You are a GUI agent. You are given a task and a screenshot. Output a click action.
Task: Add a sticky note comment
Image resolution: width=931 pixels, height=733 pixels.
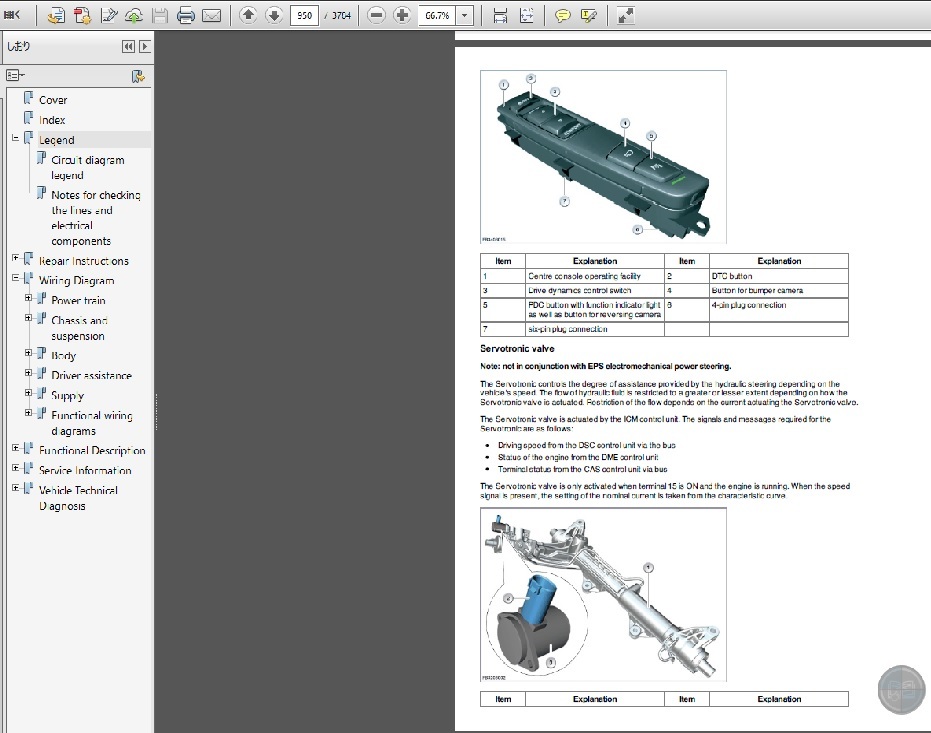562,15
